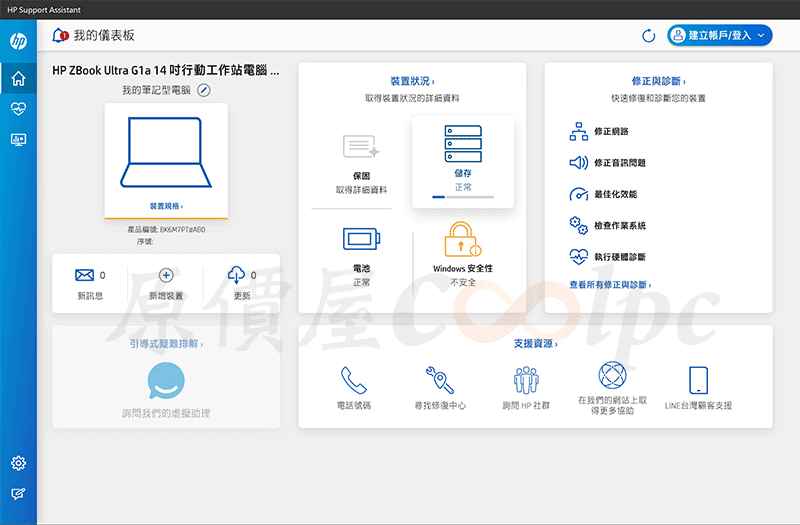Open the 修正與診斷 heading link
This screenshot has height=525, width=800.
[x=658, y=81]
